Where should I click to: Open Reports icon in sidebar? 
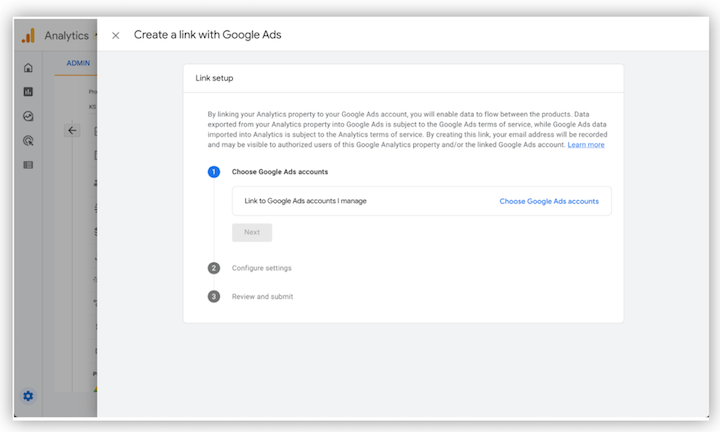click(x=28, y=92)
